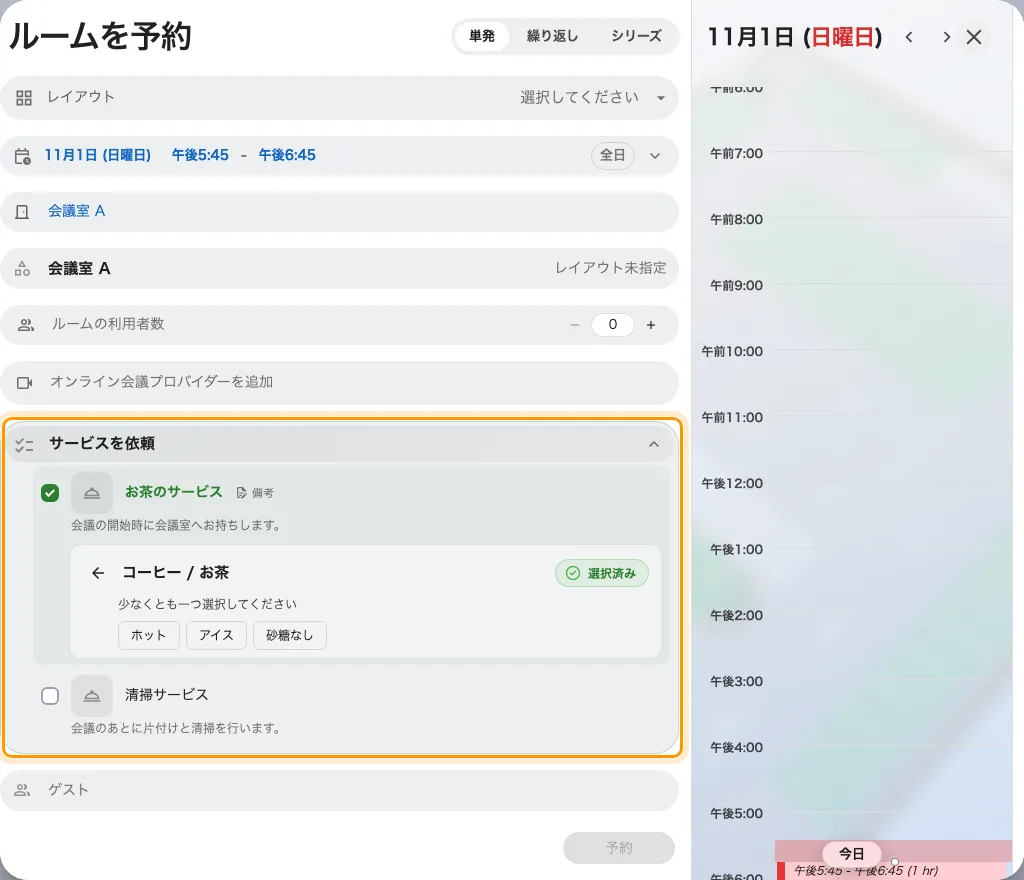Screen dimensions: 1024x880
Task: Click the 予約 button
Action: click(619, 848)
